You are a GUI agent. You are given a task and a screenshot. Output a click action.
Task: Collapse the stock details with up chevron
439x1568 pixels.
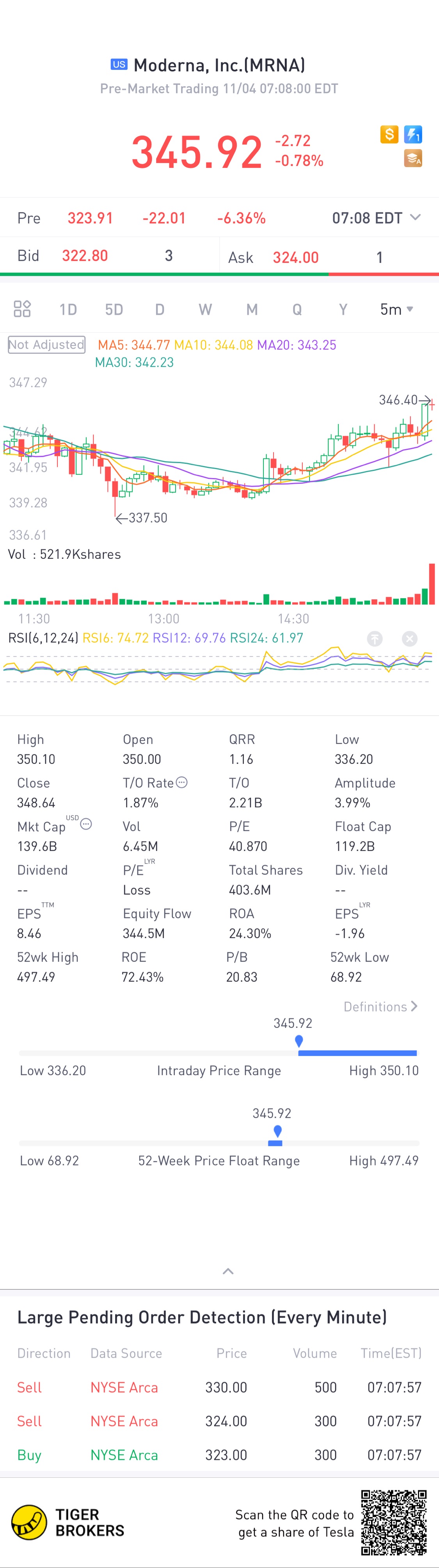pos(228,1271)
